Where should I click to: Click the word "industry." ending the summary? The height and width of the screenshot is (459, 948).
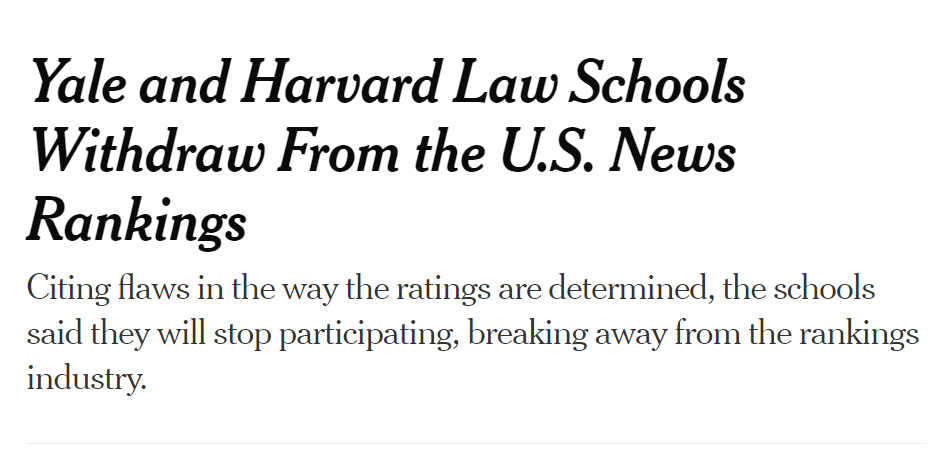tap(87, 379)
